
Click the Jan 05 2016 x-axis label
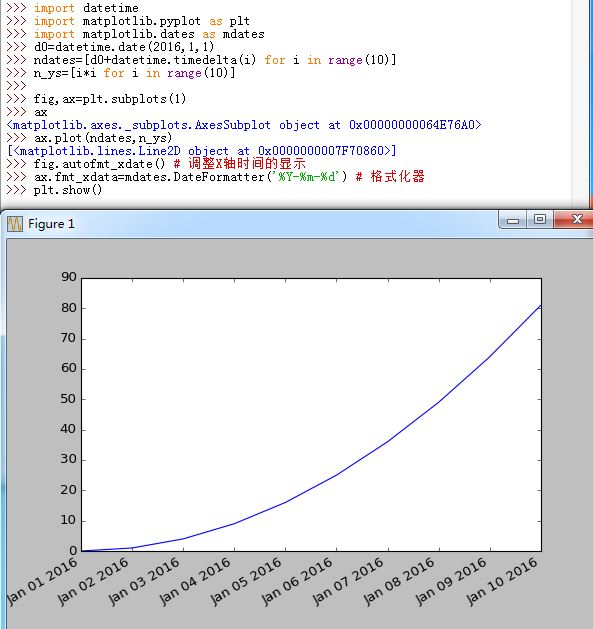[246, 581]
